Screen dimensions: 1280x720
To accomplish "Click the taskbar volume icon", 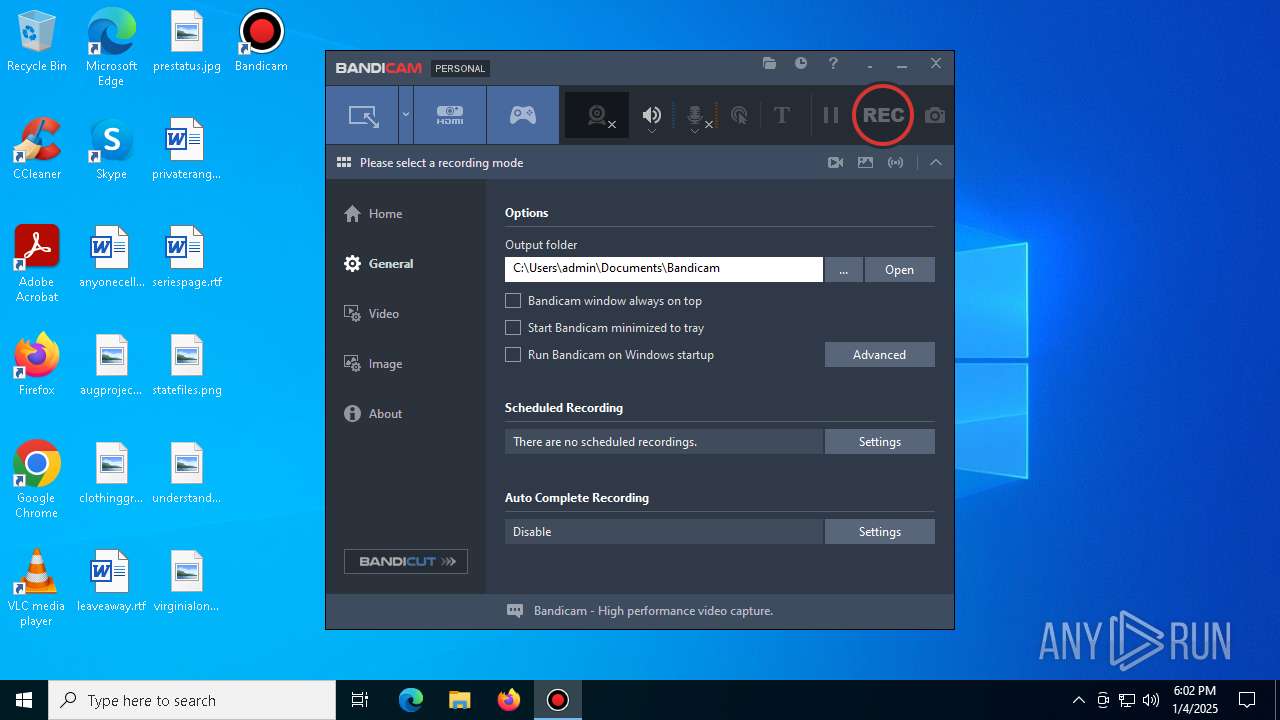I will pos(1151,700).
